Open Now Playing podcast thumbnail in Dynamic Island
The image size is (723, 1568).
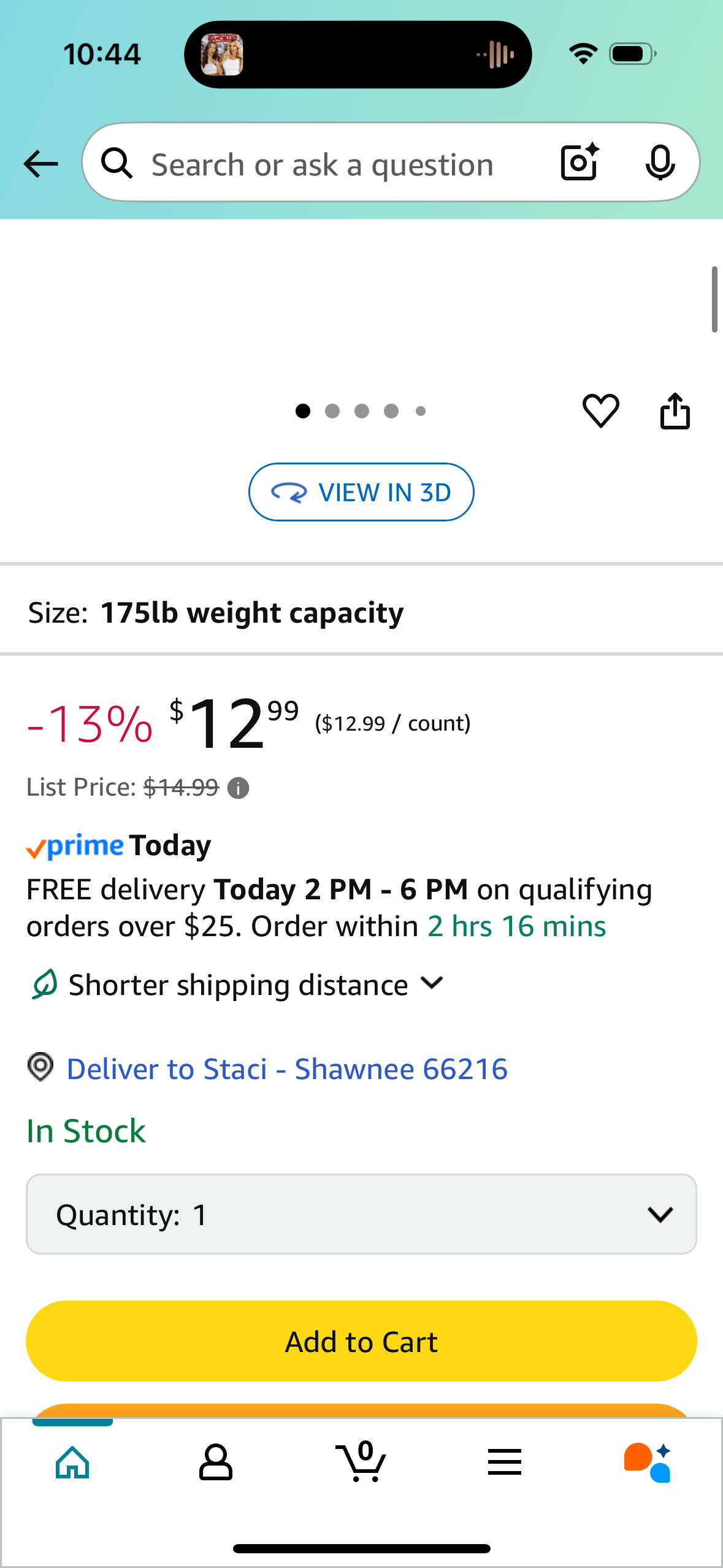click(x=222, y=55)
